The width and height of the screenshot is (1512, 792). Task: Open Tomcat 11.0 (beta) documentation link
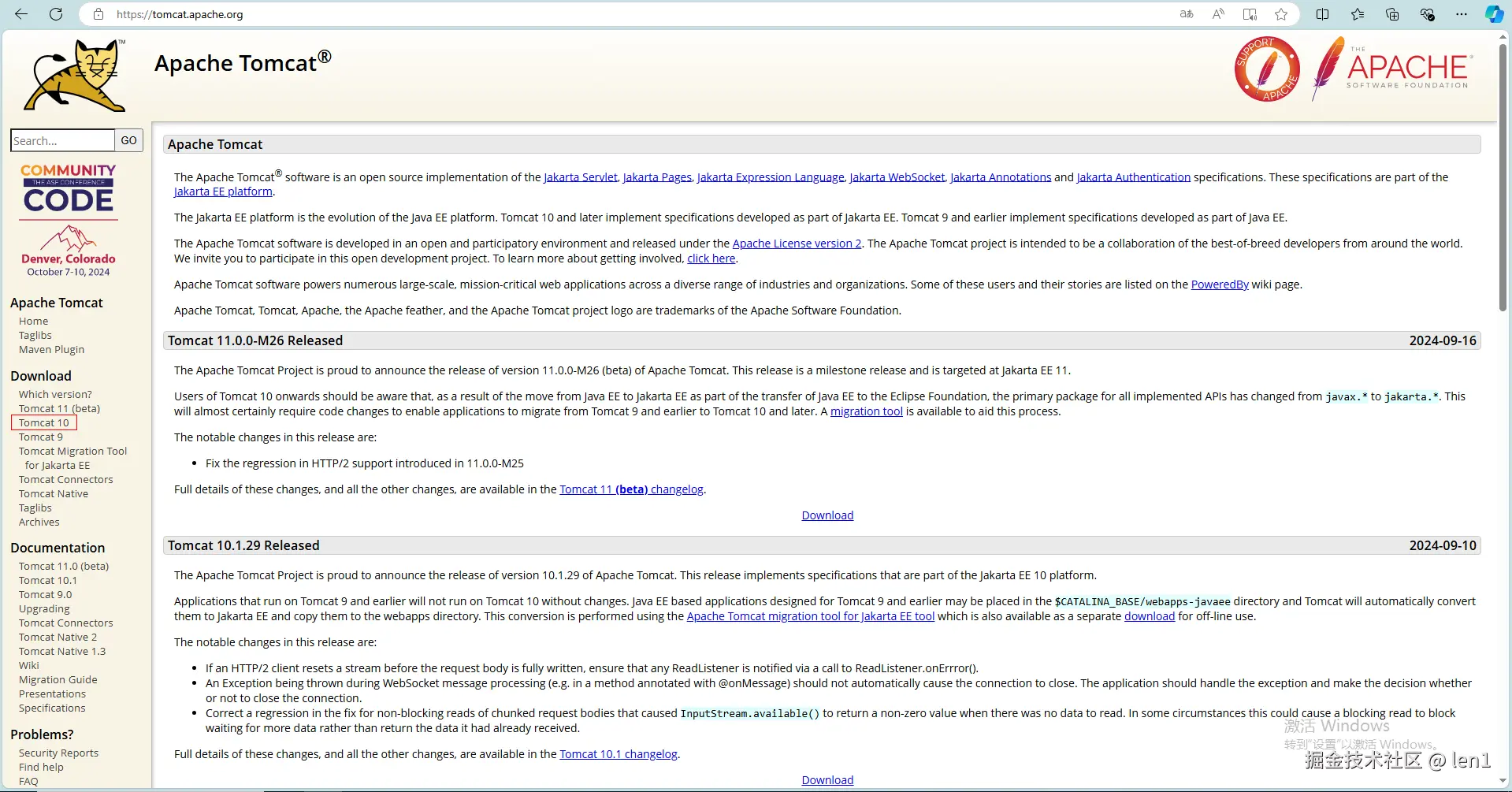64,566
